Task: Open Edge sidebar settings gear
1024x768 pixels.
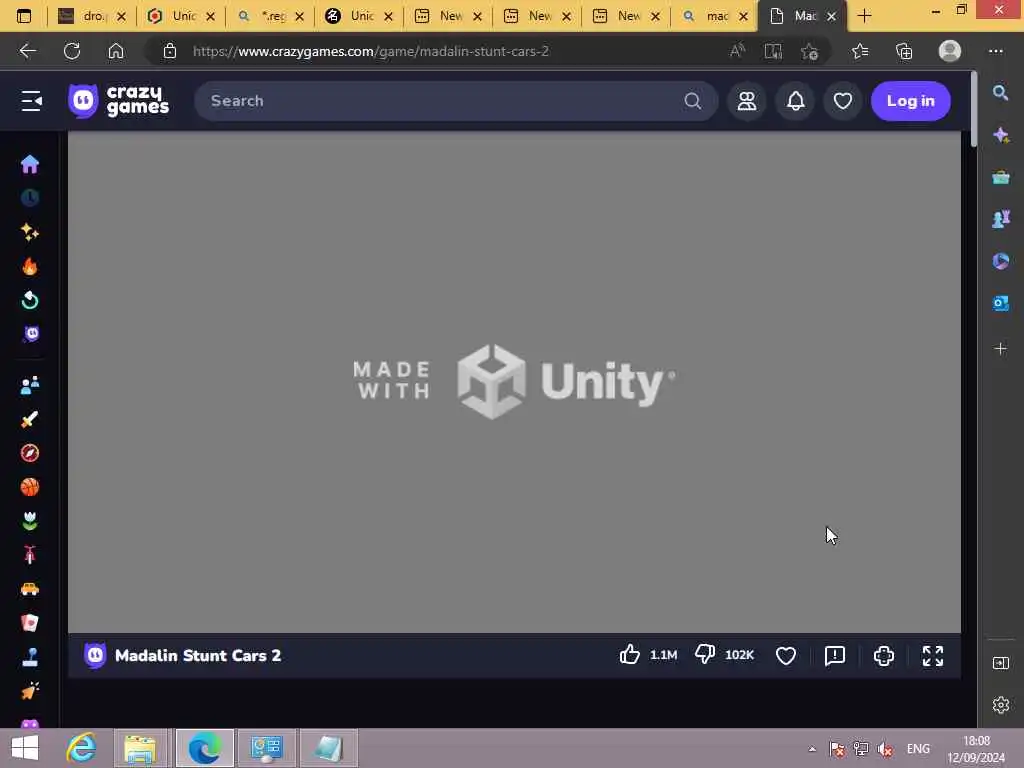Action: pyautogui.click(x=1000, y=705)
